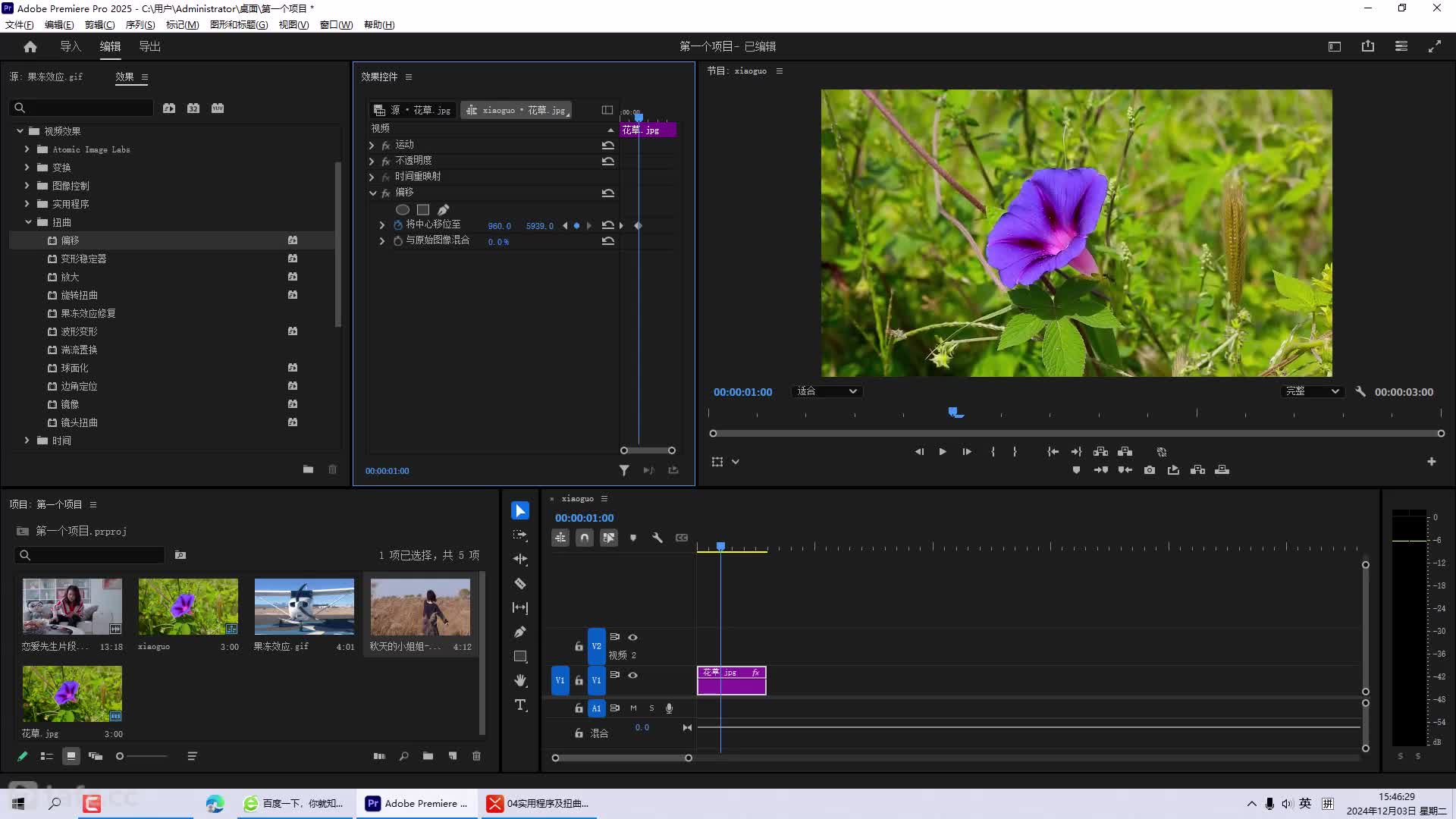This screenshot has height=819, width=1456.
Task: Step back one frame in program monitor
Action: (x=919, y=452)
